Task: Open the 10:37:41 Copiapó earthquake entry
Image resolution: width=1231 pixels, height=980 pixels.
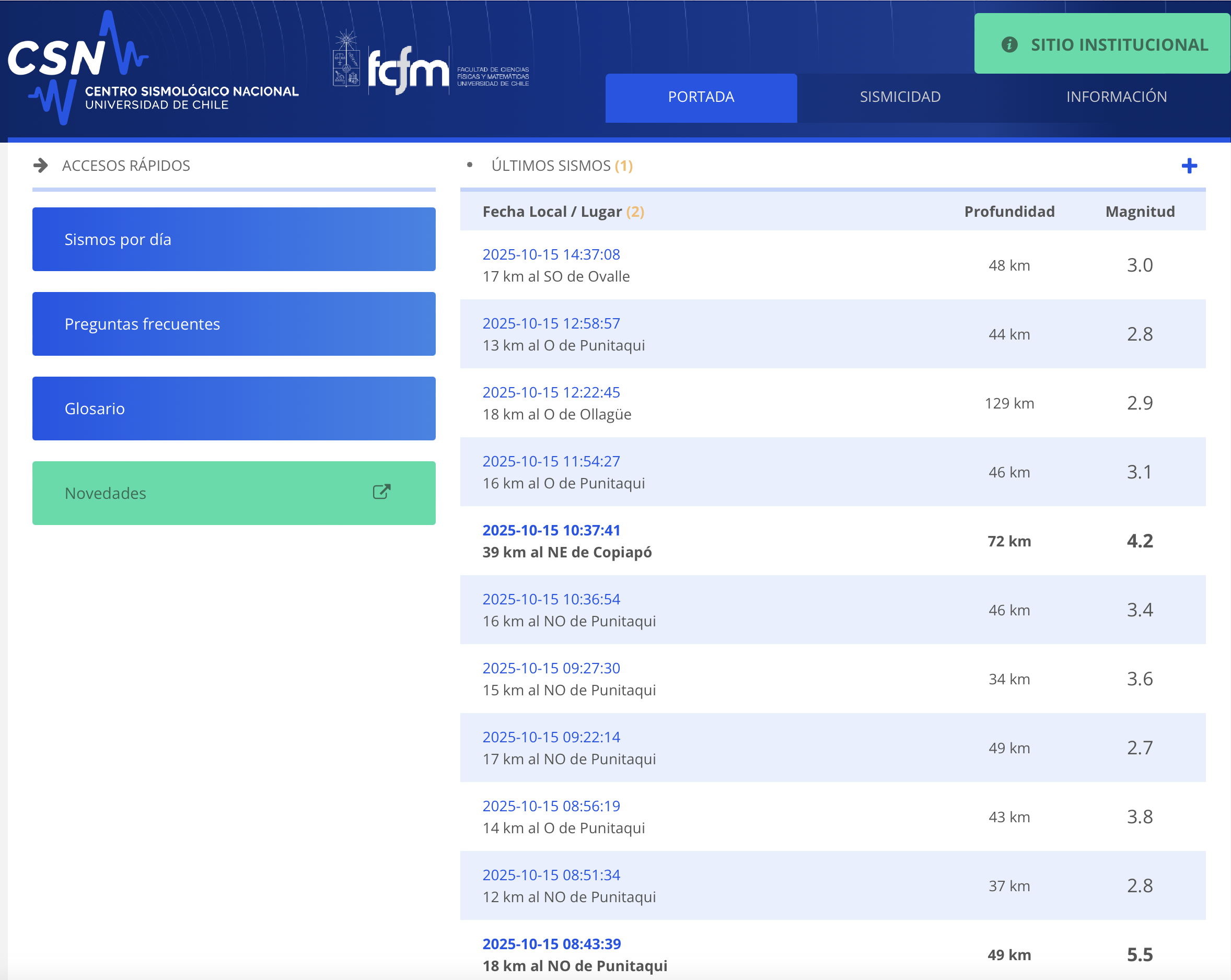Action: coord(550,530)
